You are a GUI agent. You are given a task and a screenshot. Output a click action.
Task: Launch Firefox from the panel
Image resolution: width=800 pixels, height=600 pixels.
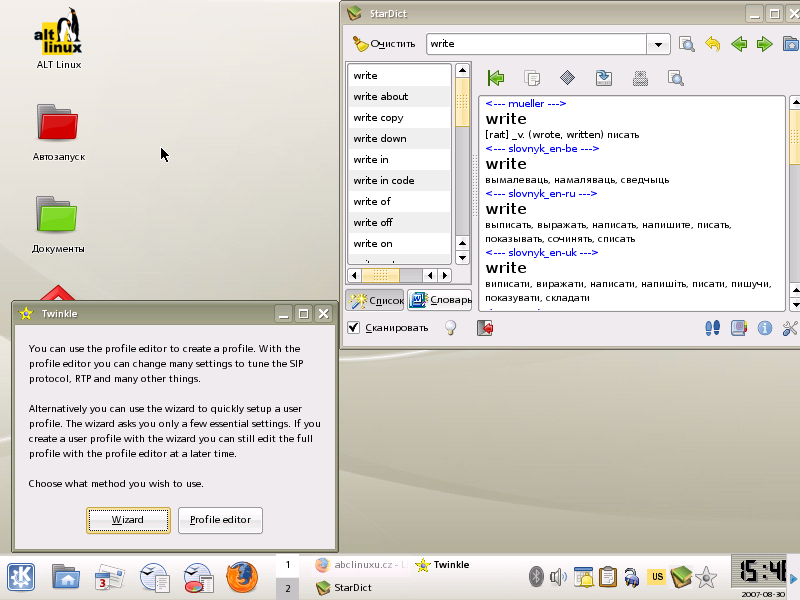242,577
